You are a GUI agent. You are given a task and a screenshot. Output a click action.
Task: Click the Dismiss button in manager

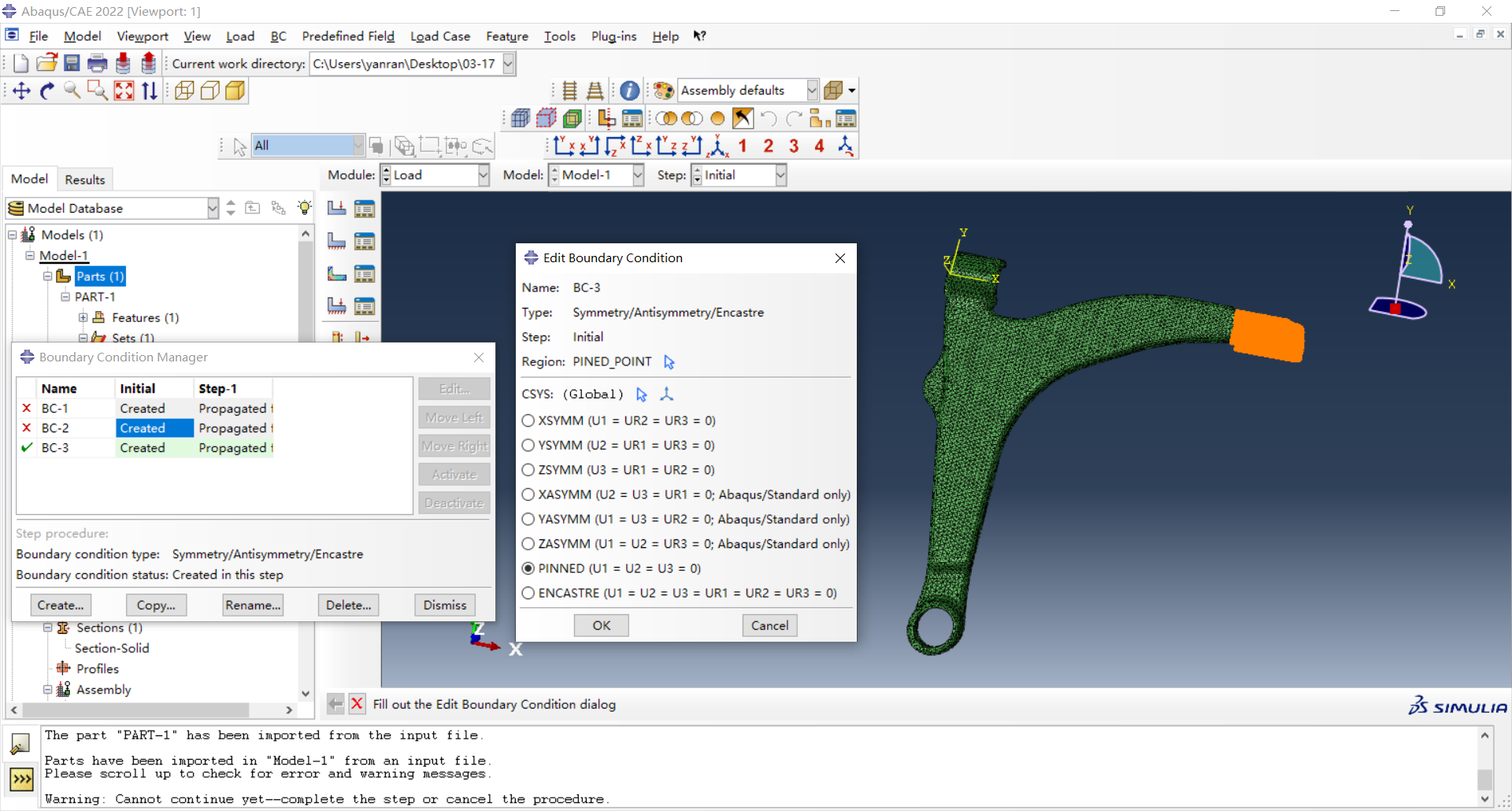point(445,605)
